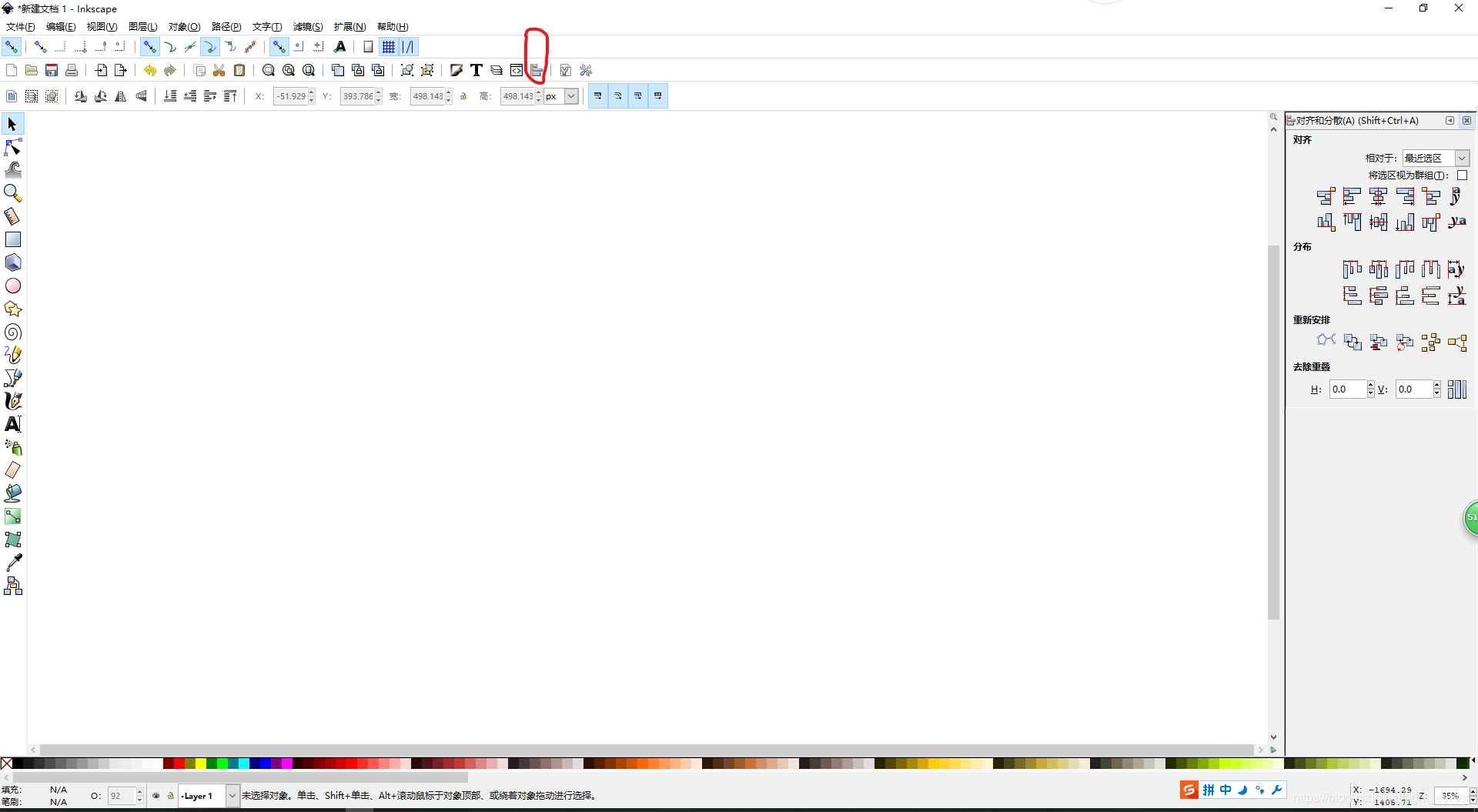
Task: Select the Calligraphy tool
Action: click(13, 401)
